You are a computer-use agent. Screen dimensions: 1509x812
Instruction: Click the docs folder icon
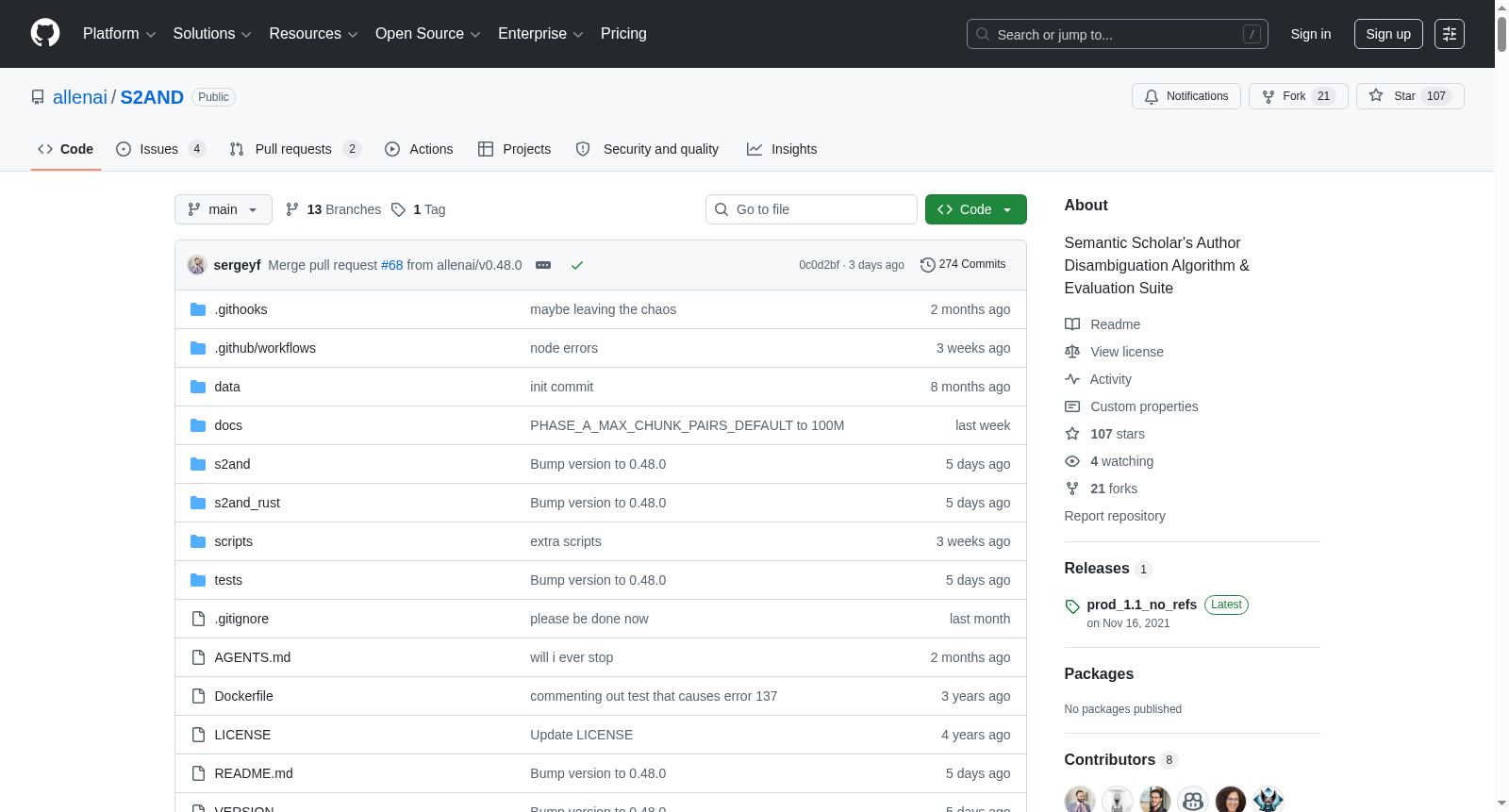[x=198, y=425]
